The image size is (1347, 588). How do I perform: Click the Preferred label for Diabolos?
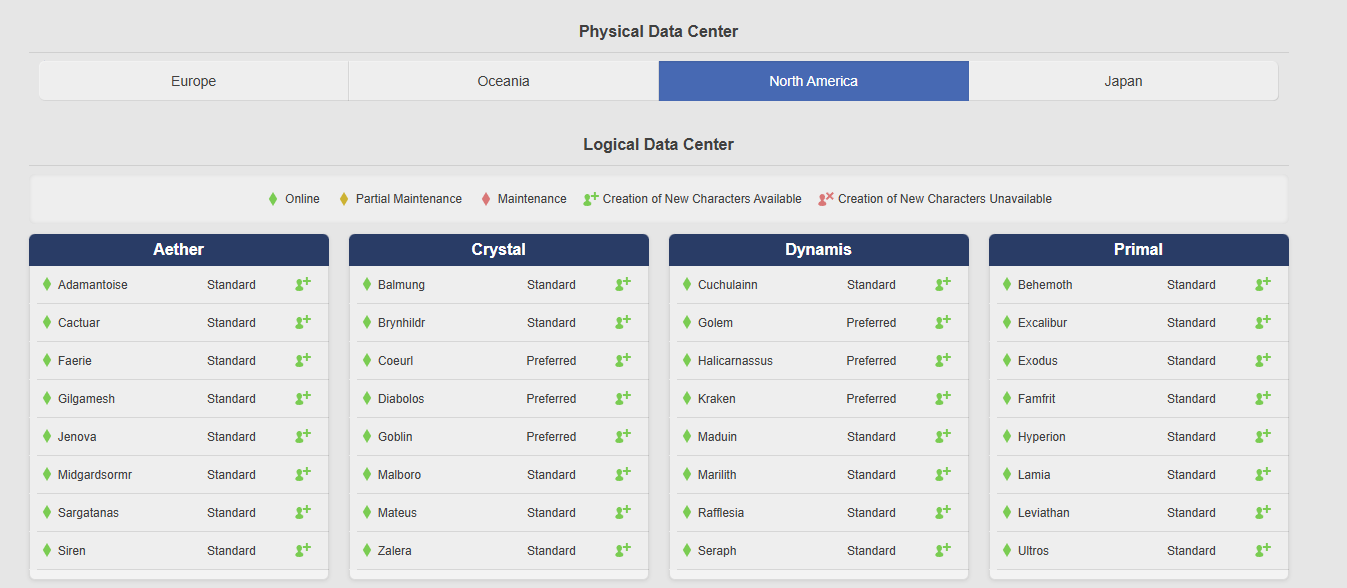coord(551,399)
